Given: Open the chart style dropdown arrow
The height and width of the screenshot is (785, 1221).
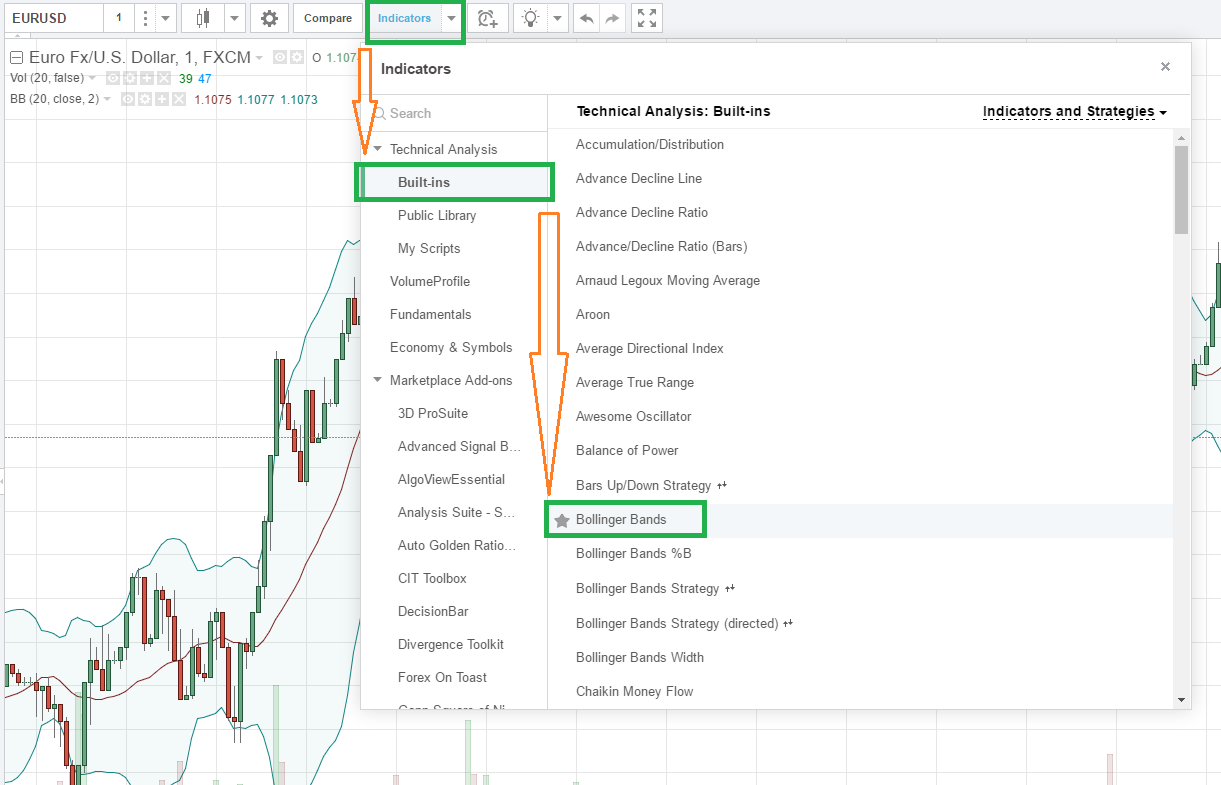Looking at the screenshot, I should tap(235, 18).
